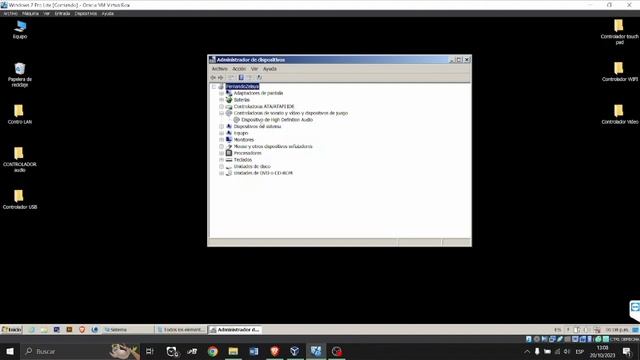This screenshot has width=640, height=360.
Task: Select the Teclados category
Action: (243, 160)
